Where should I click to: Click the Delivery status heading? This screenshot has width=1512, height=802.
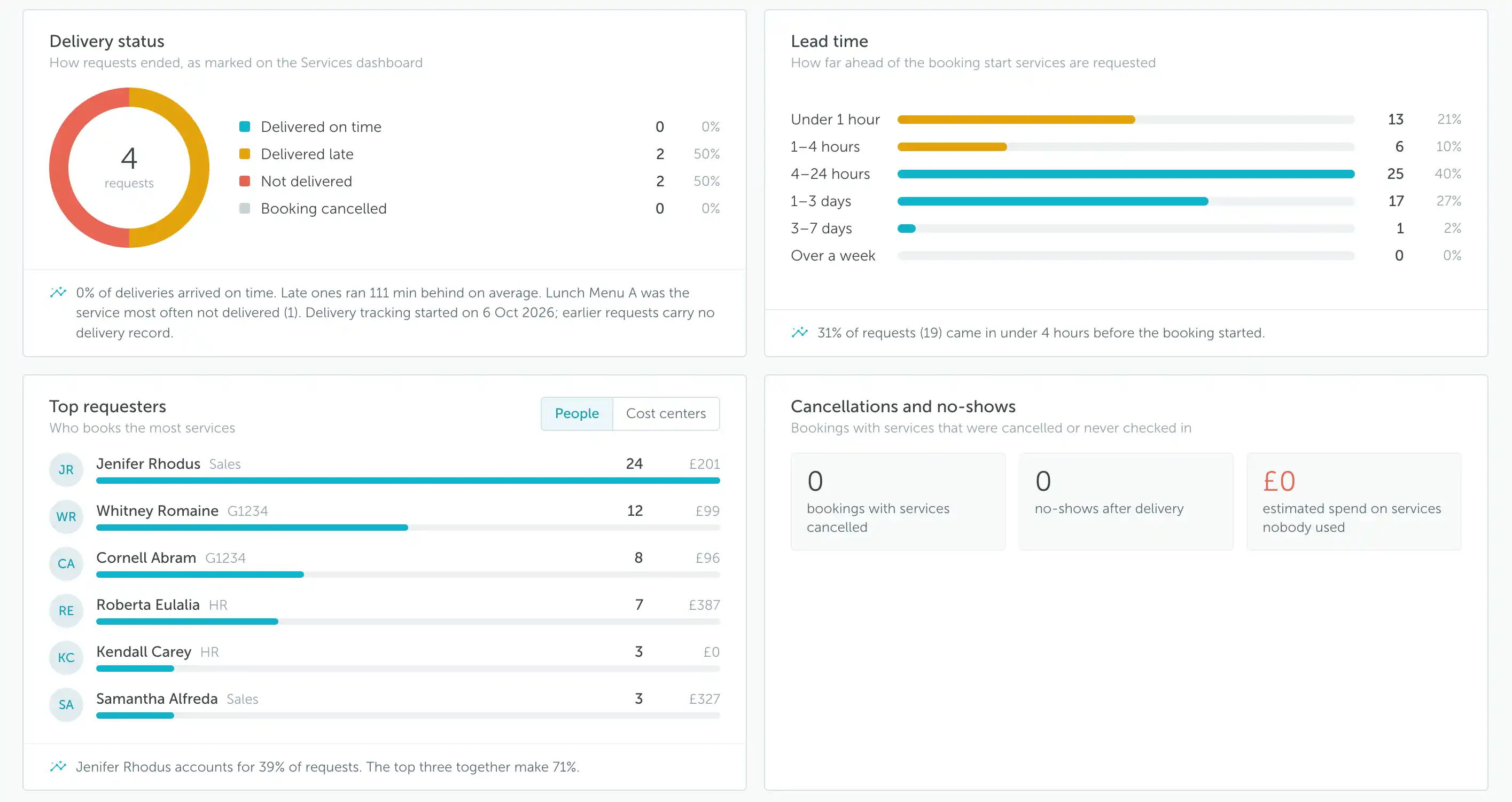[x=107, y=41]
